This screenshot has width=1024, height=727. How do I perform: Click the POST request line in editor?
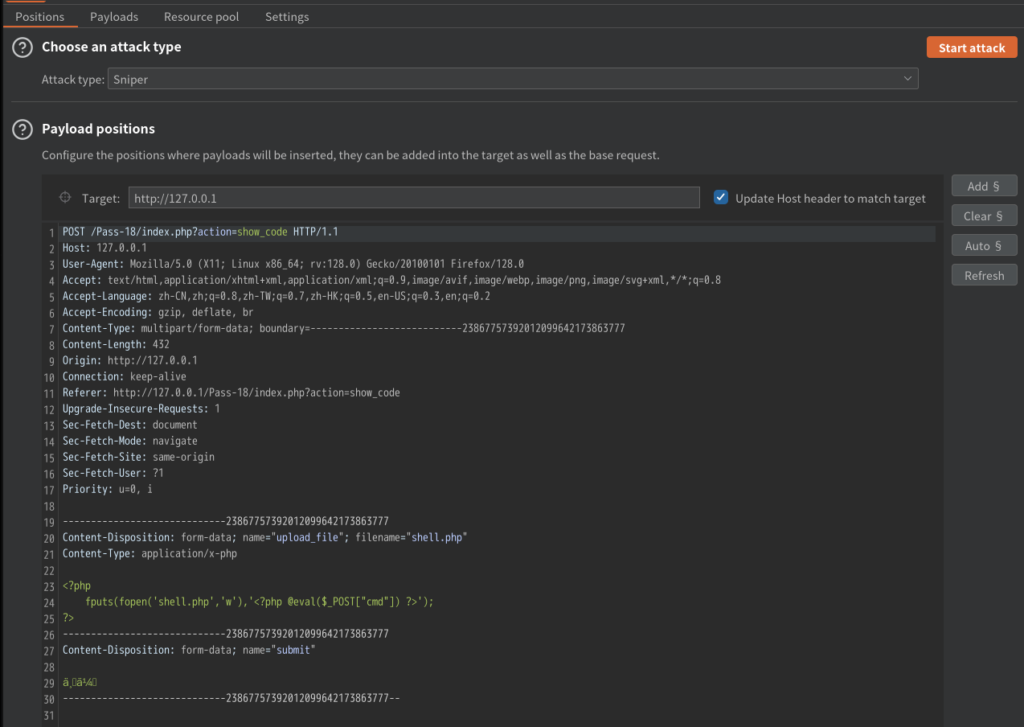tap(200, 232)
